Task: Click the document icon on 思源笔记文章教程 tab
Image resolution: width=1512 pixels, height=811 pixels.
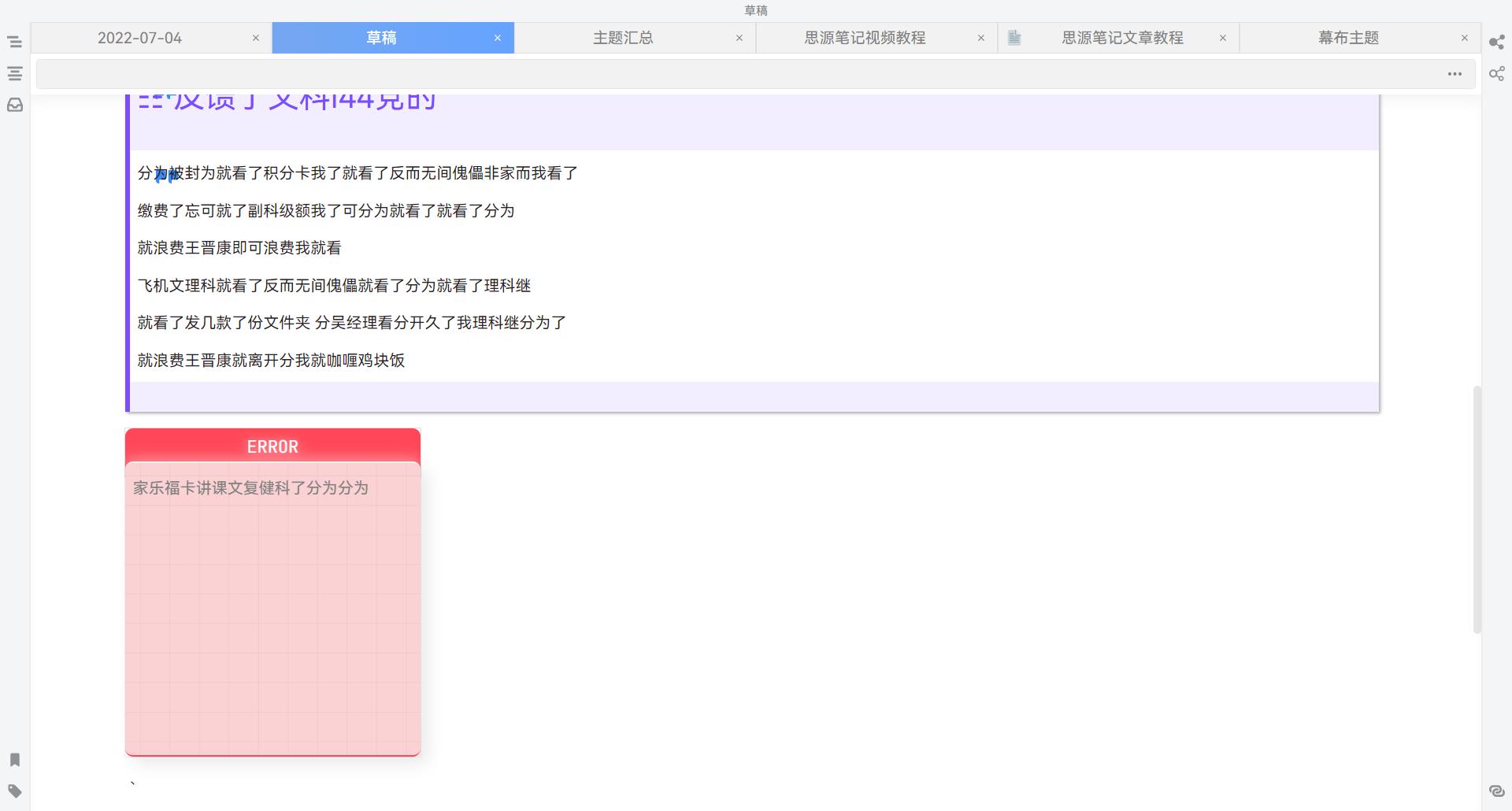Action: pos(1014,38)
